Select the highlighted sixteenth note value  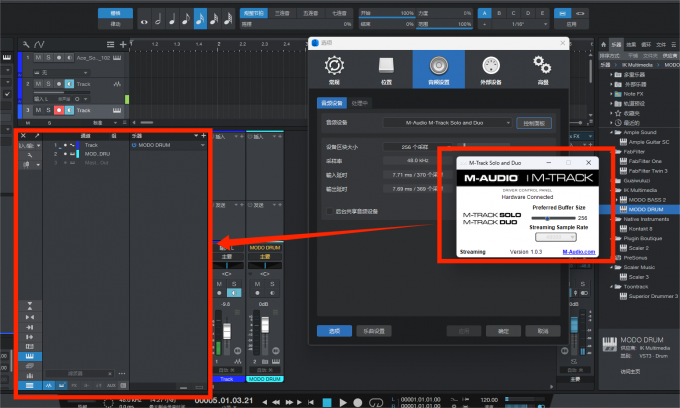[200, 19]
